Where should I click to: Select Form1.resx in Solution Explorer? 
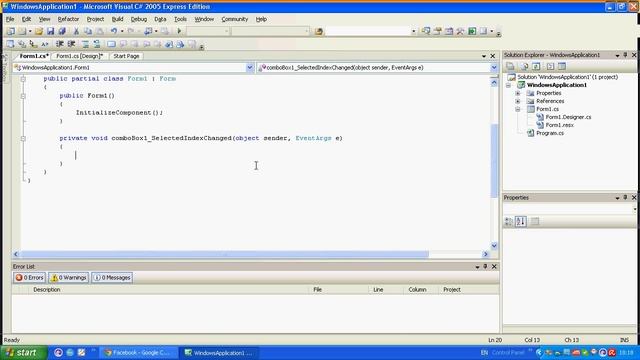[x=560, y=125]
